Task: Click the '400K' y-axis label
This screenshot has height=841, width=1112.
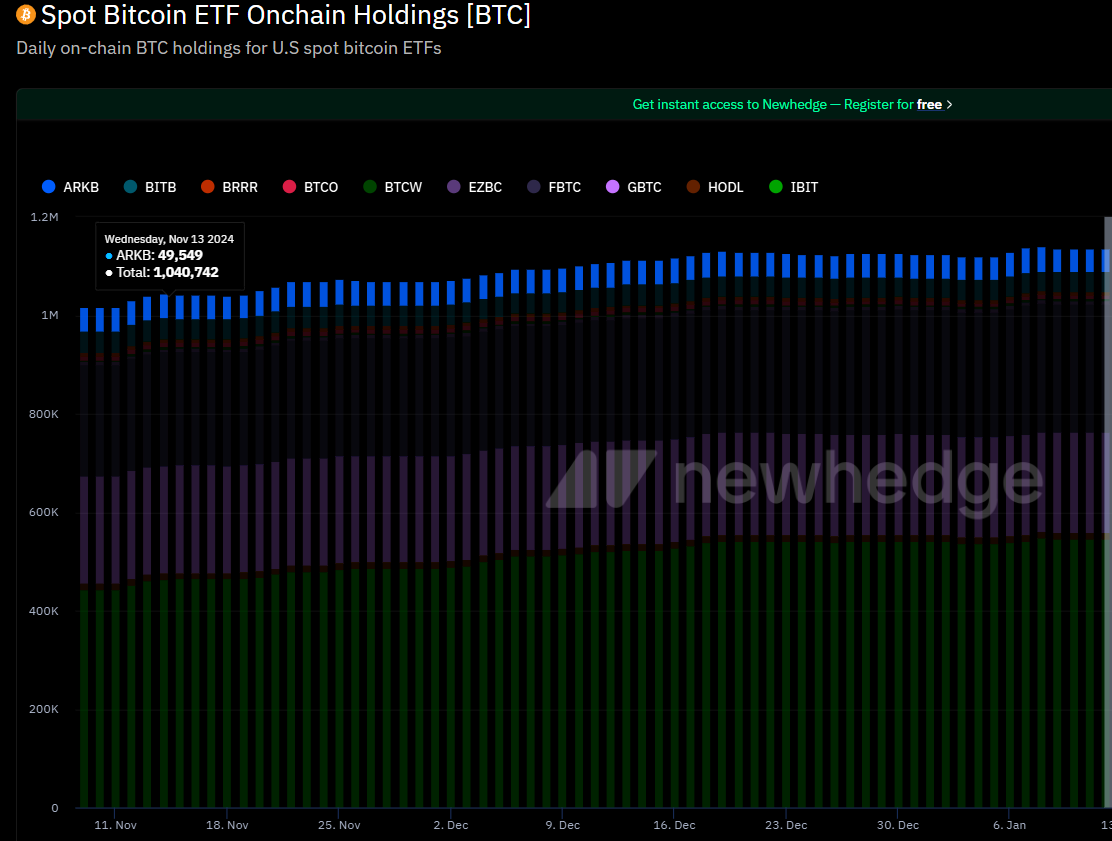Action: point(43,611)
